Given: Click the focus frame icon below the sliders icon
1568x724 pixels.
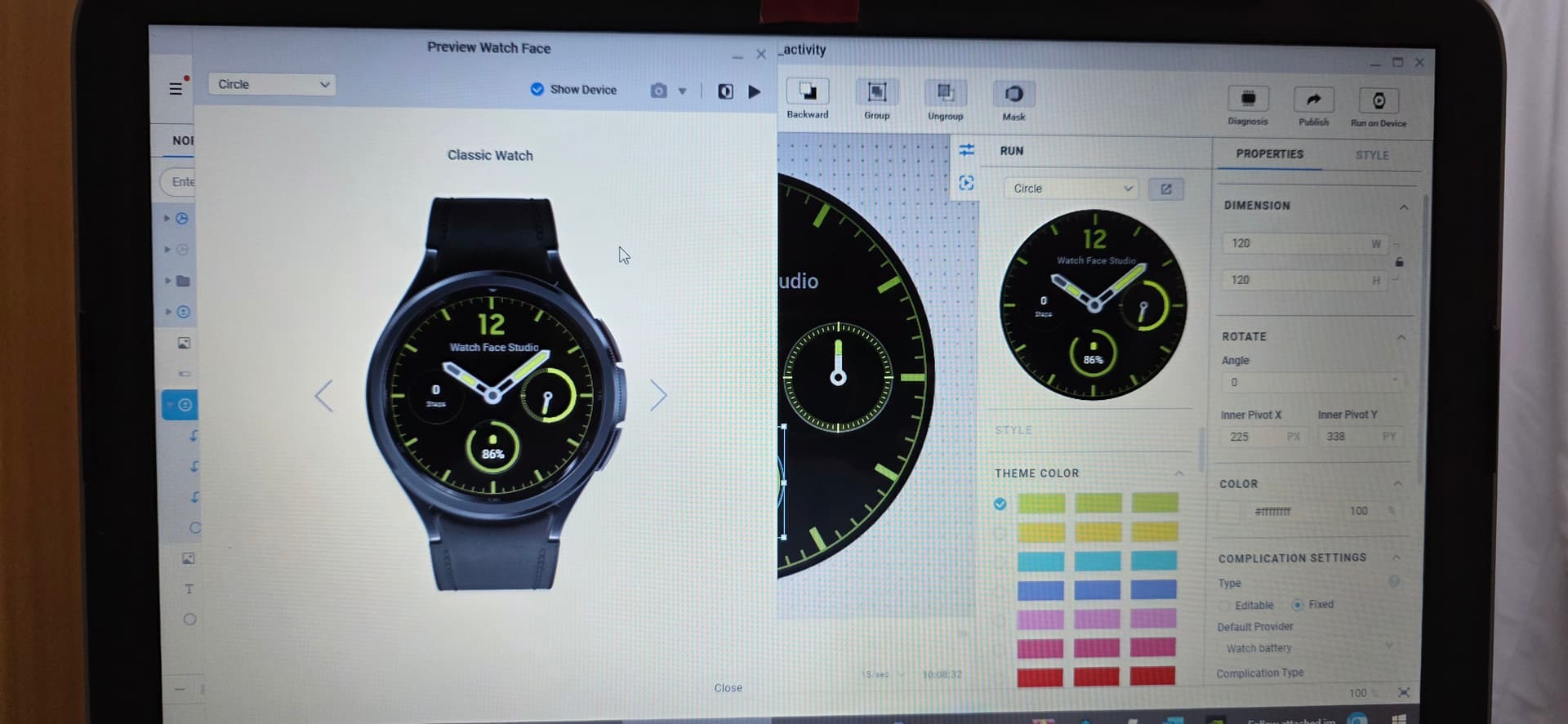Looking at the screenshot, I should pyautogui.click(x=966, y=183).
